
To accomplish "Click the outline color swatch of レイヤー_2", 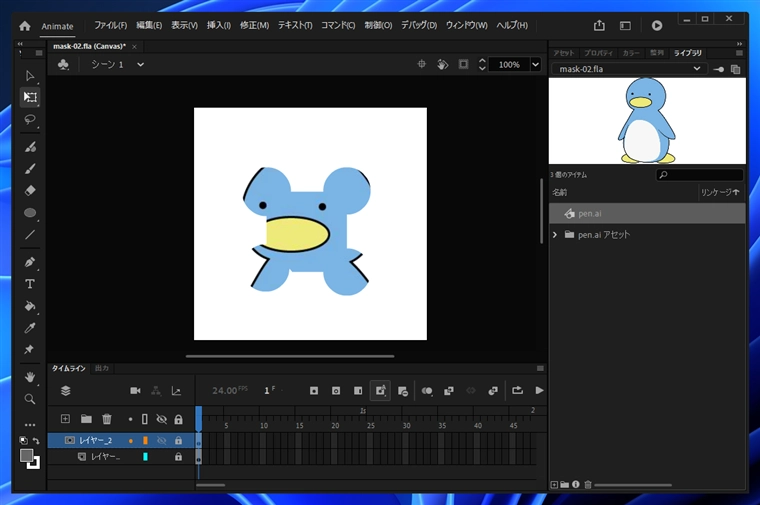I will click(x=145, y=440).
